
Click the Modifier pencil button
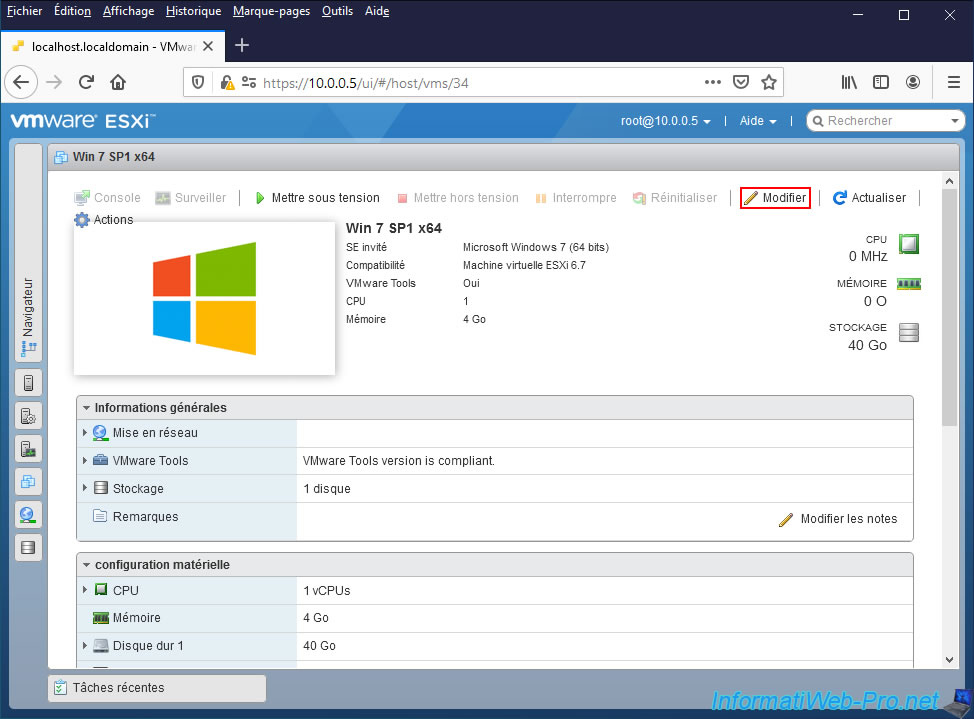coord(775,198)
